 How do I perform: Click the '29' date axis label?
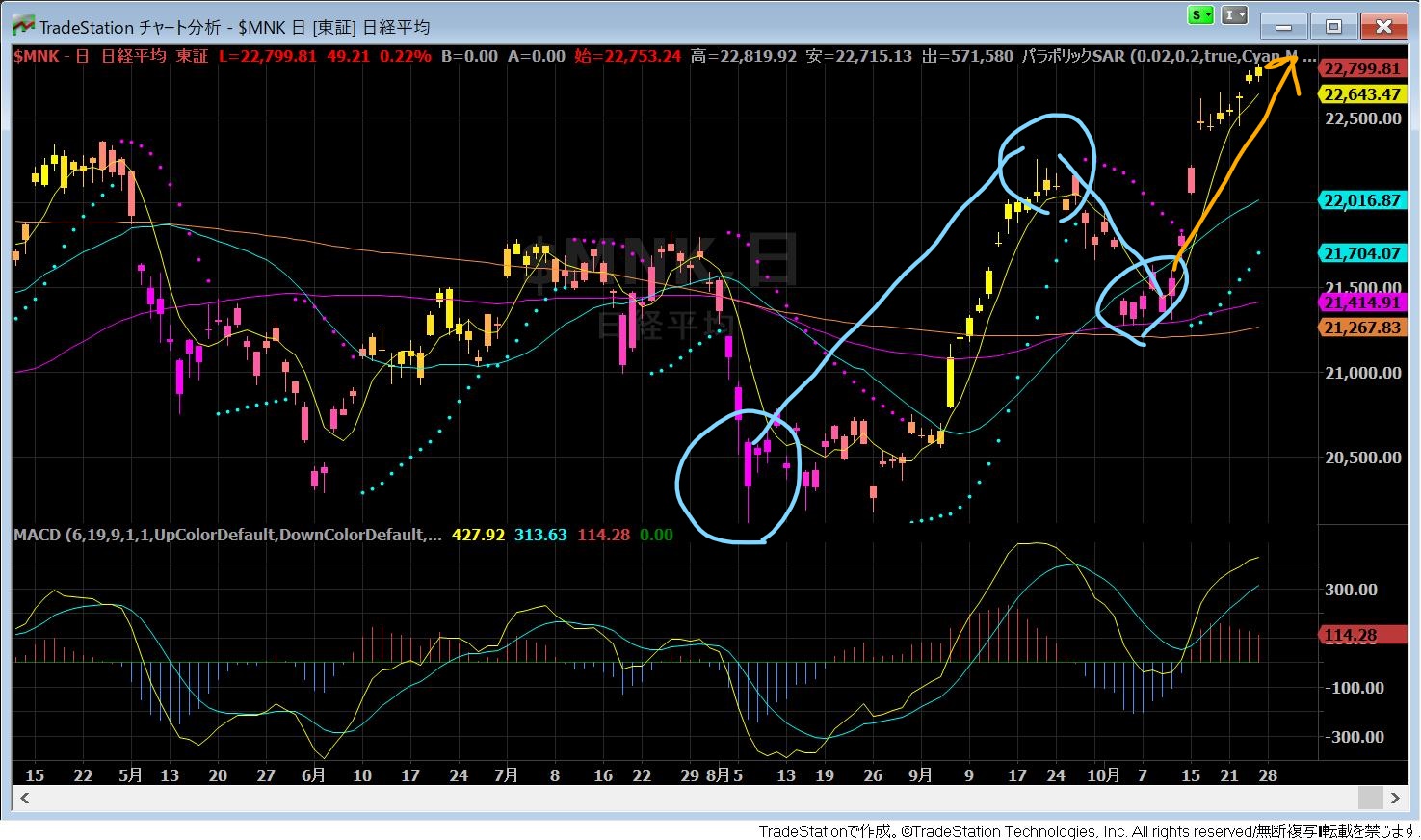tap(690, 775)
